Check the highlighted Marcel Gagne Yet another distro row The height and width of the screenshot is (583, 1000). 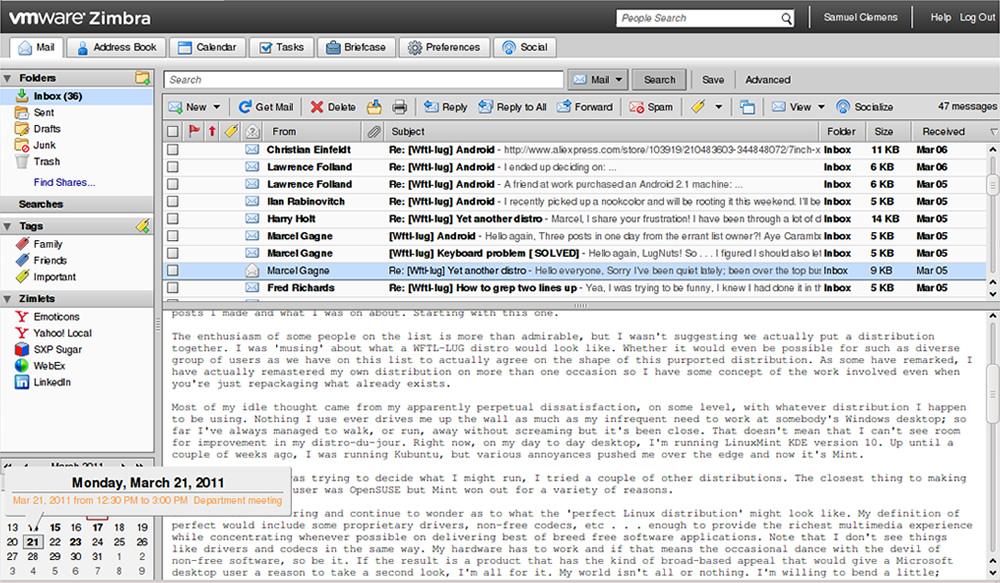pos(173,270)
